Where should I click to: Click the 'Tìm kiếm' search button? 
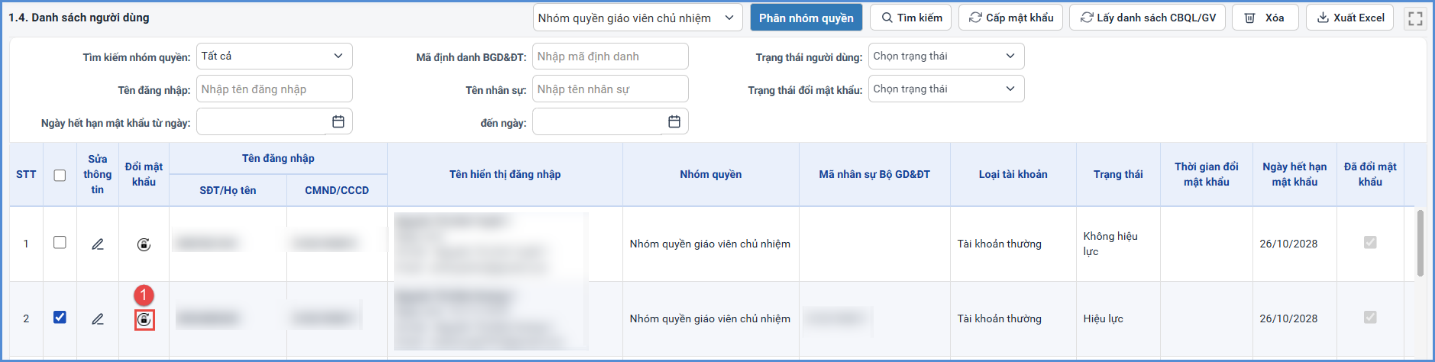[x=911, y=18]
